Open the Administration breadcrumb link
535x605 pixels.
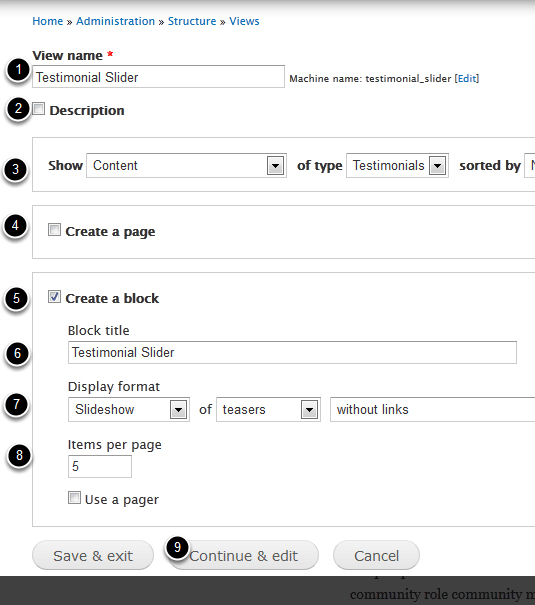coord(115,21)
